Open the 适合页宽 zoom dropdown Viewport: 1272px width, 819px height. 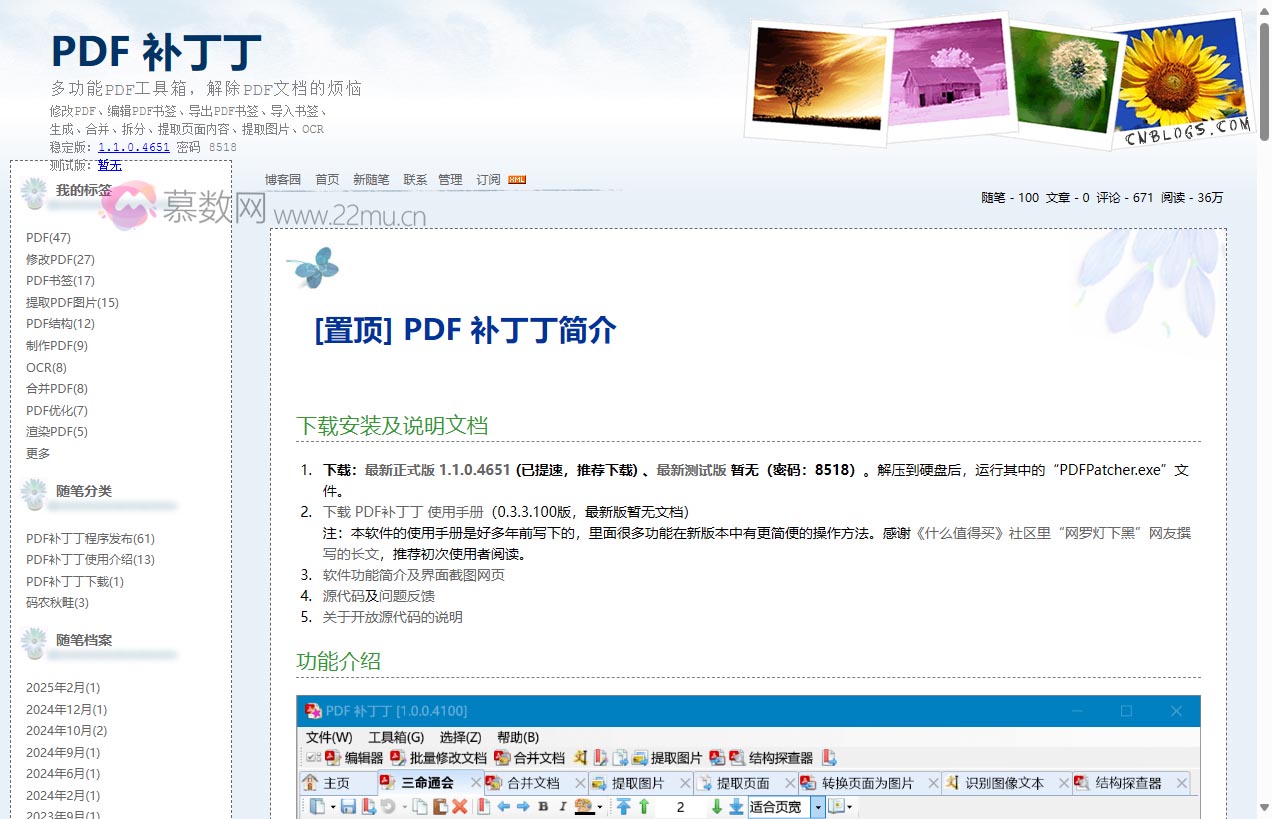coord(776,805)
